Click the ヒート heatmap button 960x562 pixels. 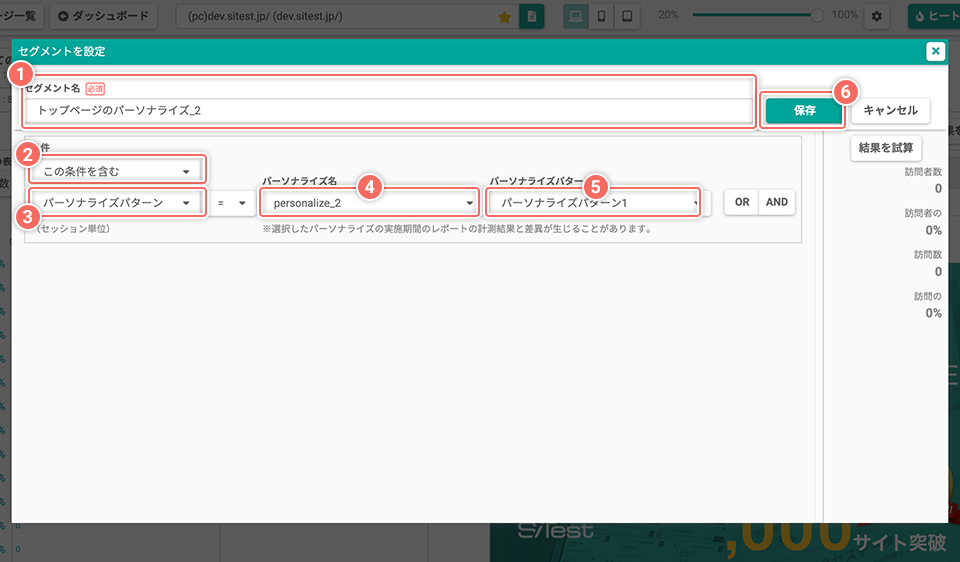934,17
